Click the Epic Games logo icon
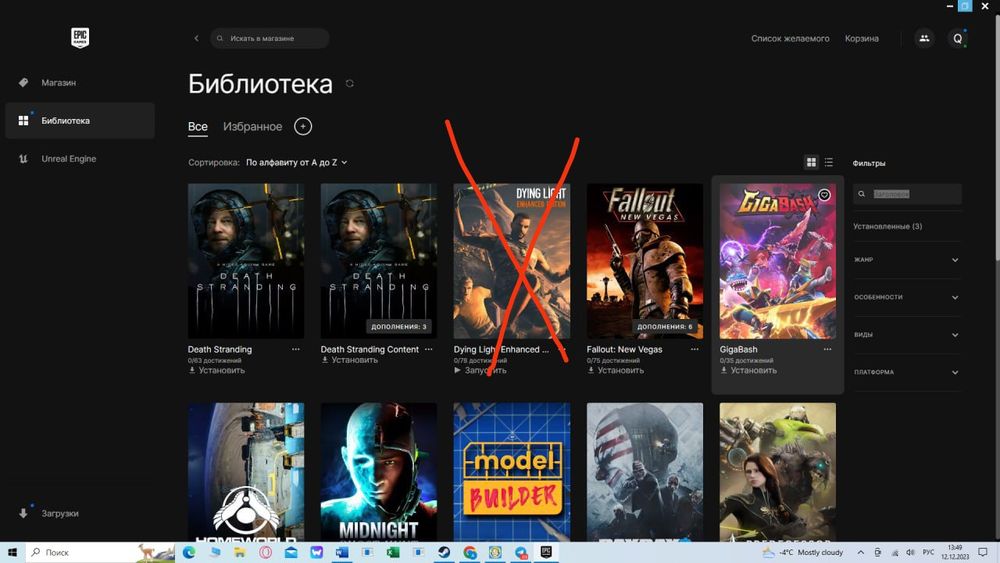 (80, 38)
